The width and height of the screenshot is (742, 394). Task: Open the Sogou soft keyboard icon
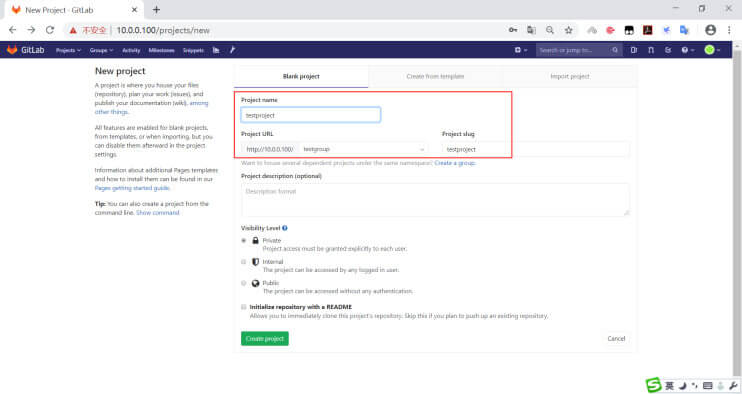tap(707, 385)
